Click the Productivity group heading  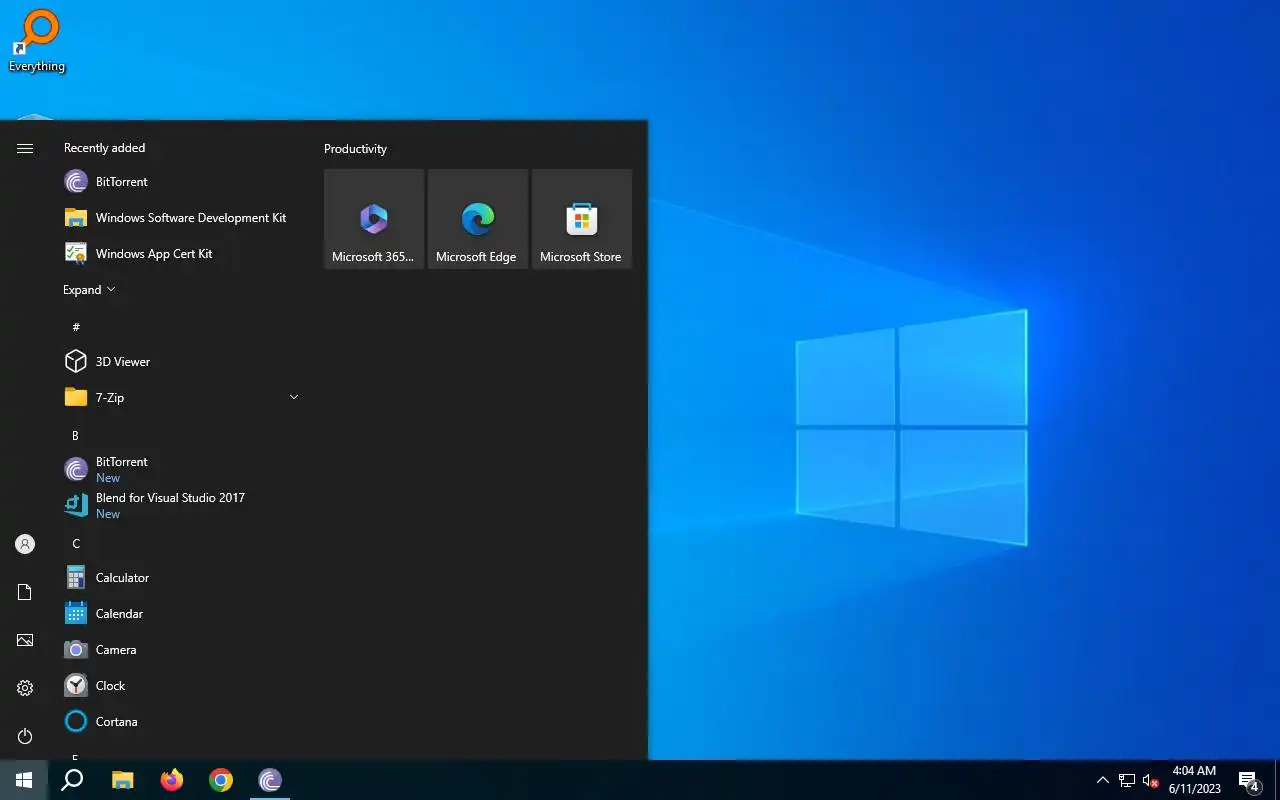point(355,149)
